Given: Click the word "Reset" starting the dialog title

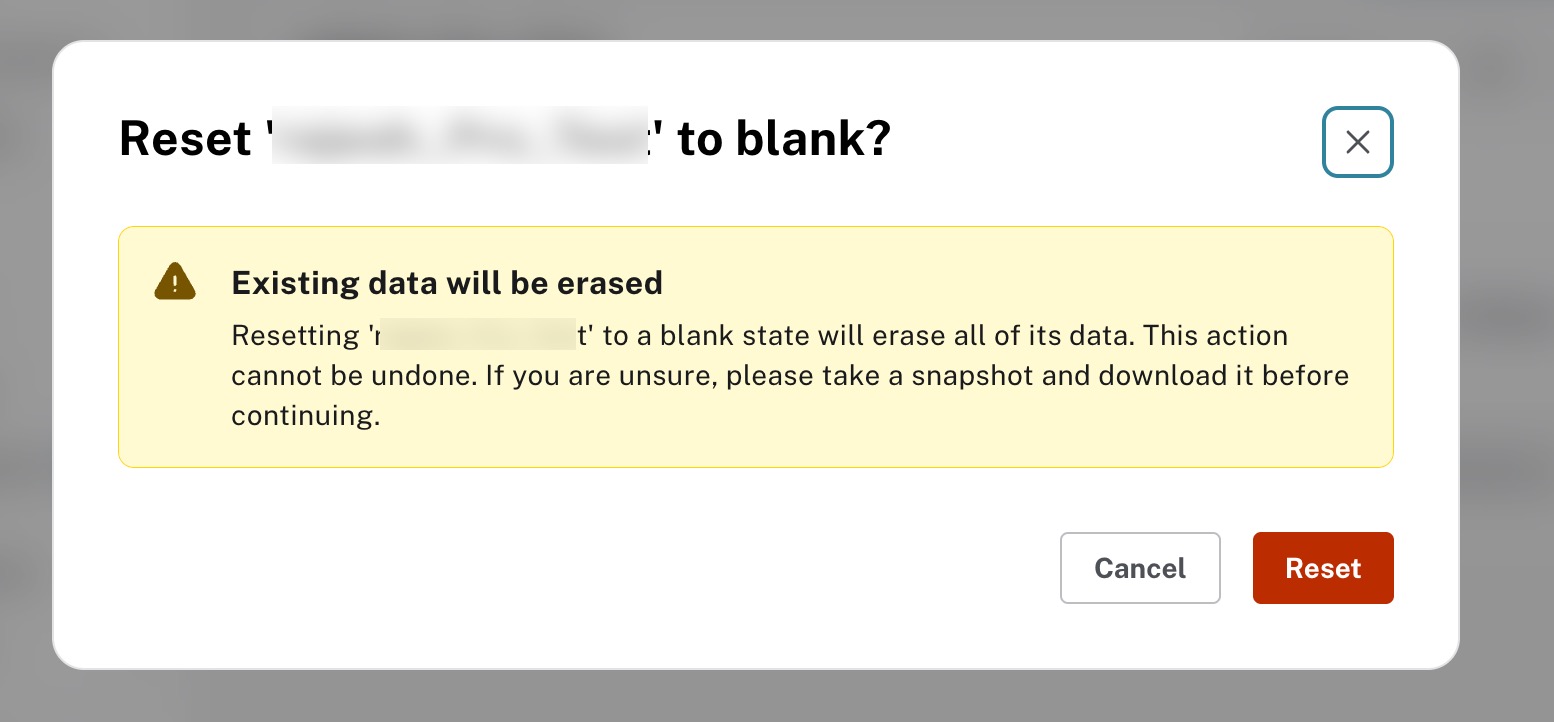Looking at the screenshot, I should click(x=185, y=139).
